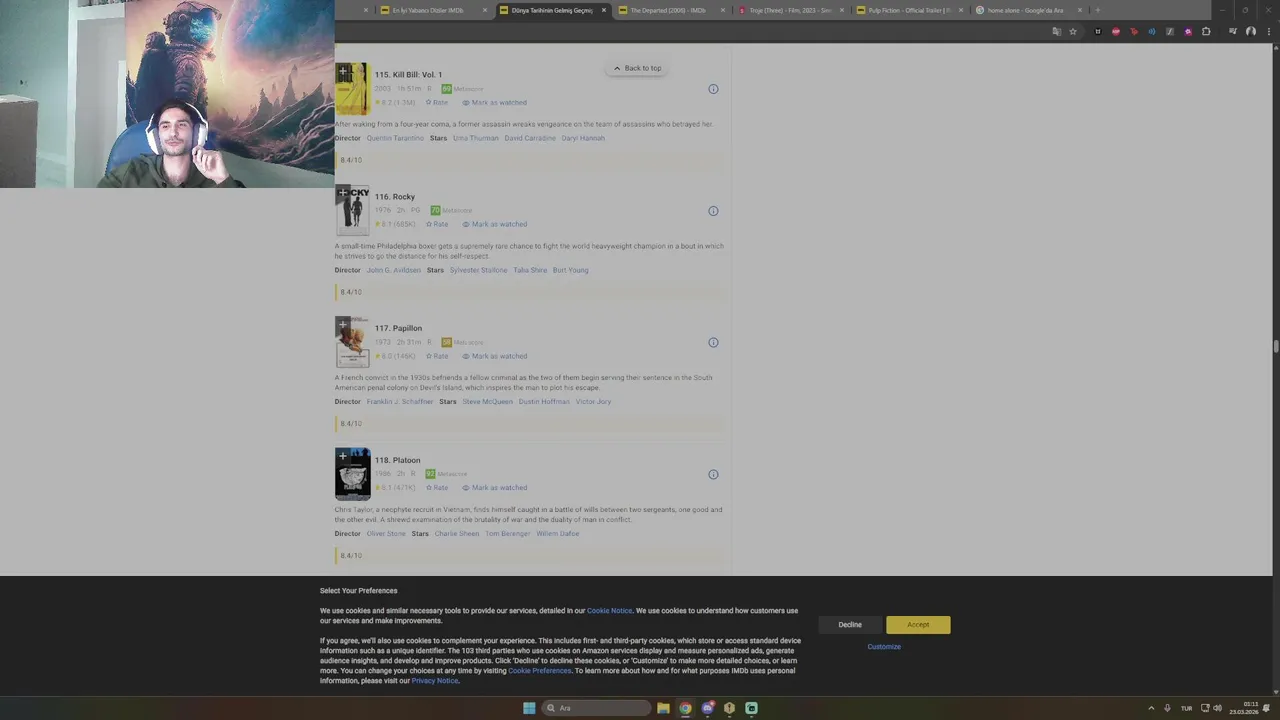
Task: Jump back to top of list
Action: pyautogui.click(x=637, y=68)
